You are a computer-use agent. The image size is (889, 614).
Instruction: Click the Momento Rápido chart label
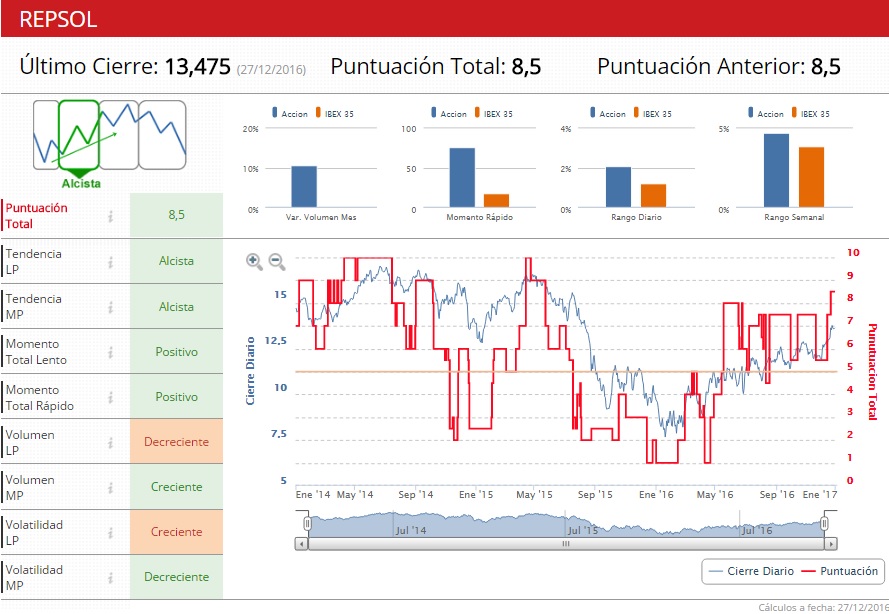pyautogui.click(x=480, y=217)
